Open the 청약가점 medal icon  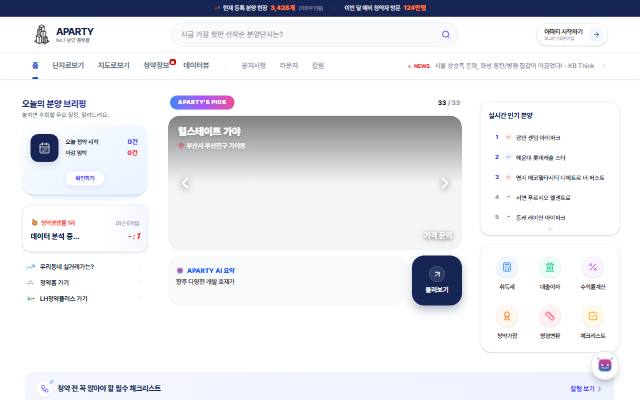[507, 316]
